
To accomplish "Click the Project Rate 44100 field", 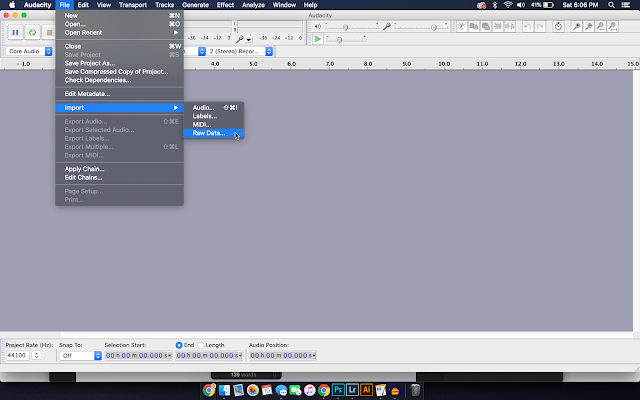I will click(x=18, y=356).
